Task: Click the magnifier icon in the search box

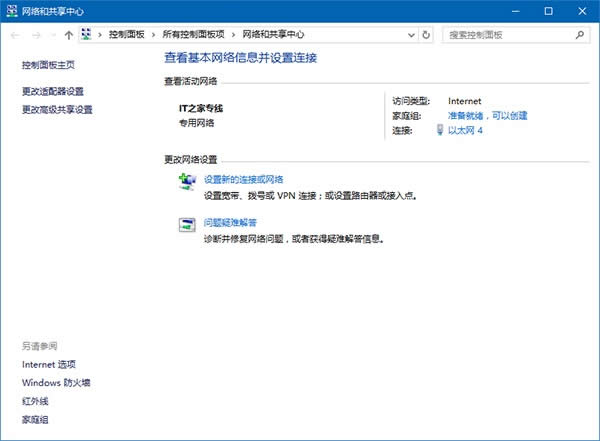Action: [x=580, y=34]
